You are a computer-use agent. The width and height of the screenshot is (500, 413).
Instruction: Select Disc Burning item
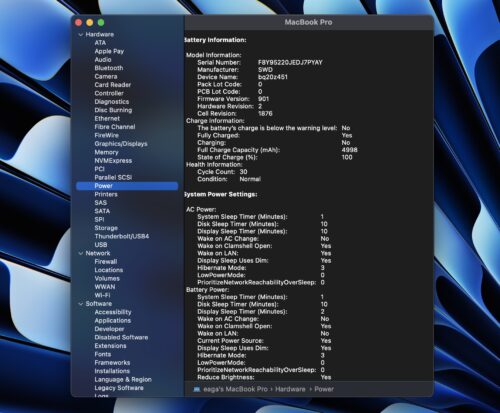click(113, 110)
